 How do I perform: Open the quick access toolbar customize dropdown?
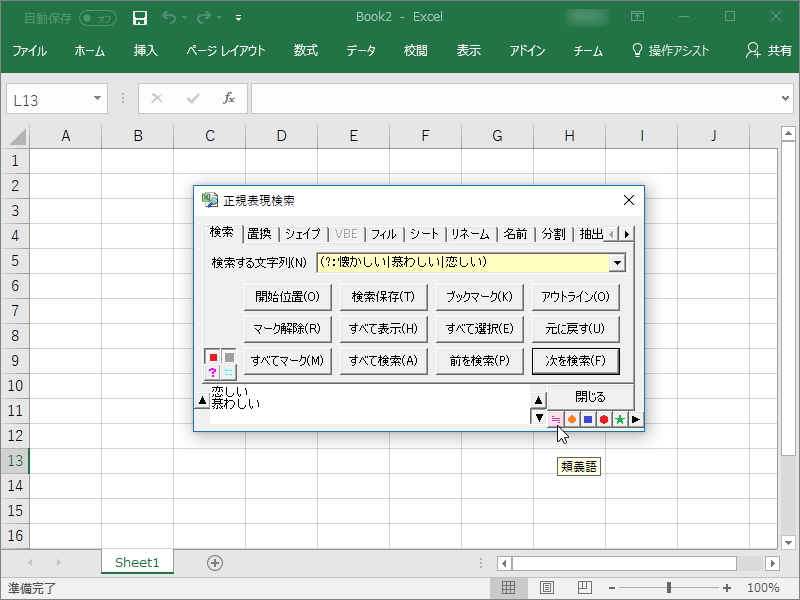238,18
